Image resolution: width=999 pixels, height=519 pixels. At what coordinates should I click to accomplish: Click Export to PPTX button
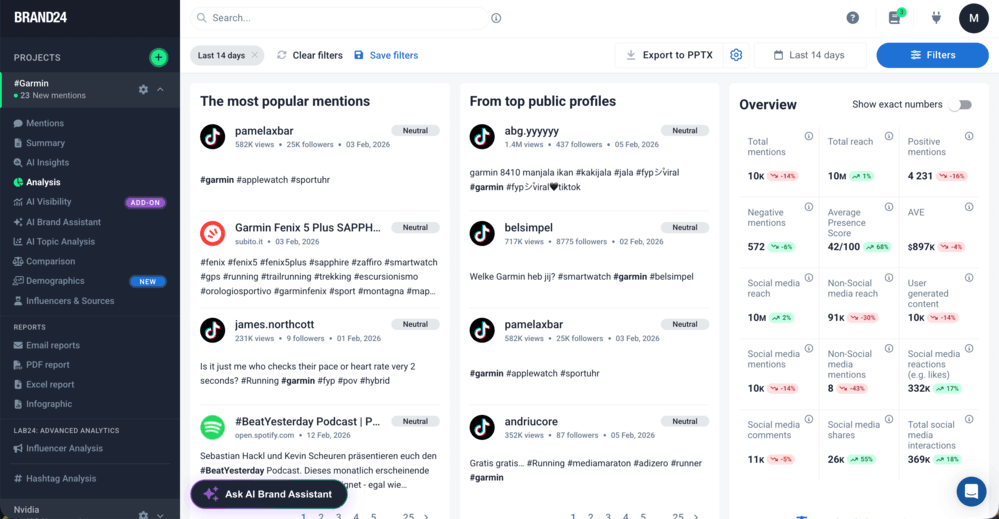click(x=668, y=55)
